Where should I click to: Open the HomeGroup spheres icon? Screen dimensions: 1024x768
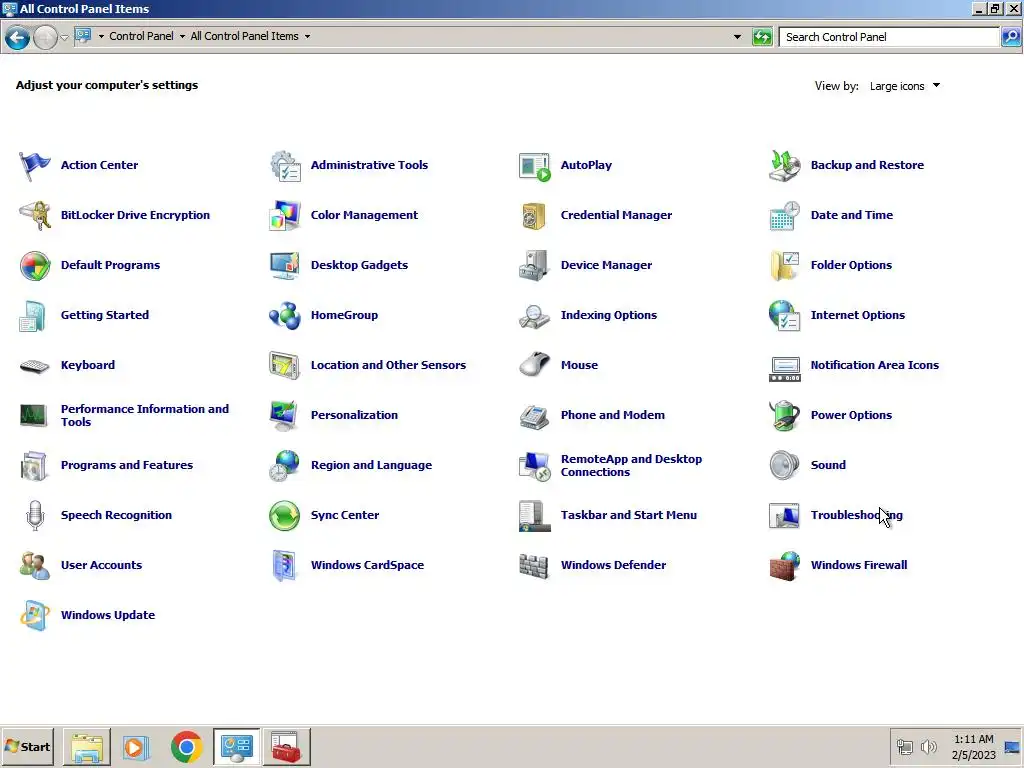(x=285, y=315)
